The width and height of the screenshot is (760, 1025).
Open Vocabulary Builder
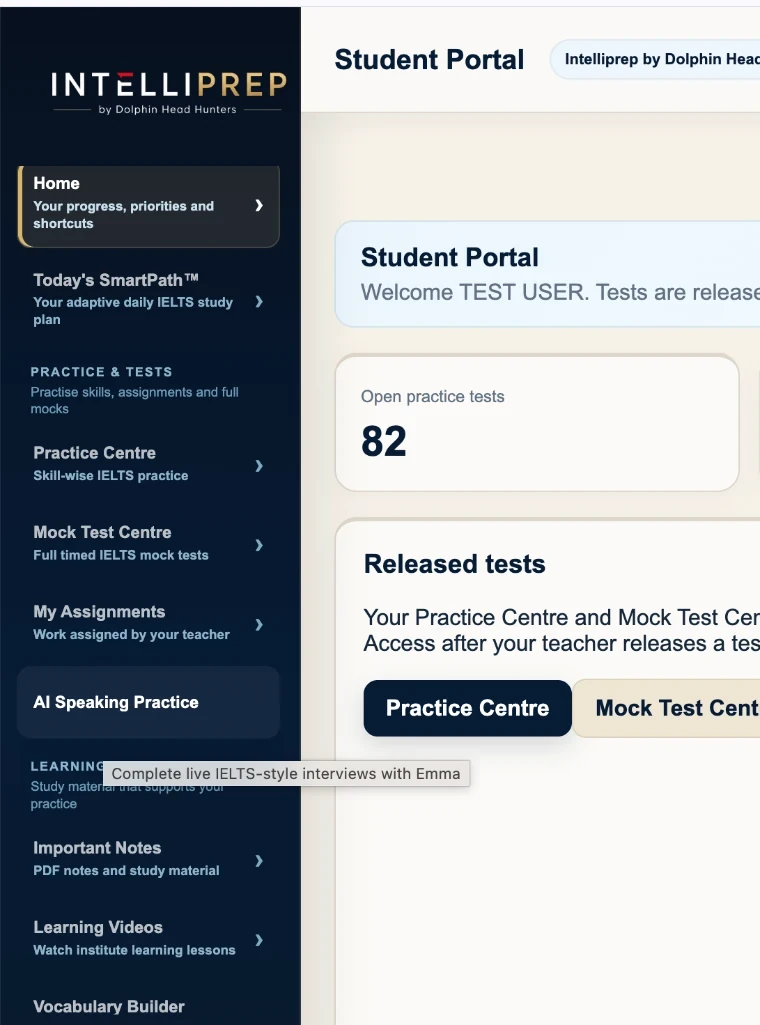[109, 1007]
